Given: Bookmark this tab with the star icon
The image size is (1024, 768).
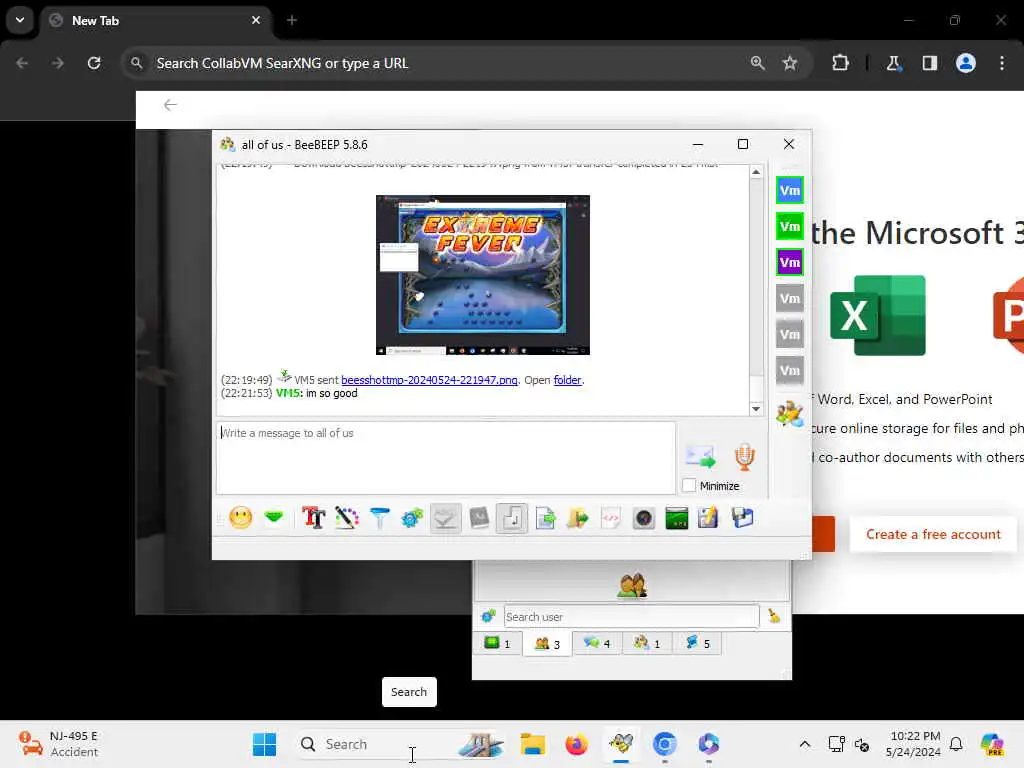Looking at the screenshot, I should [790, 63].
